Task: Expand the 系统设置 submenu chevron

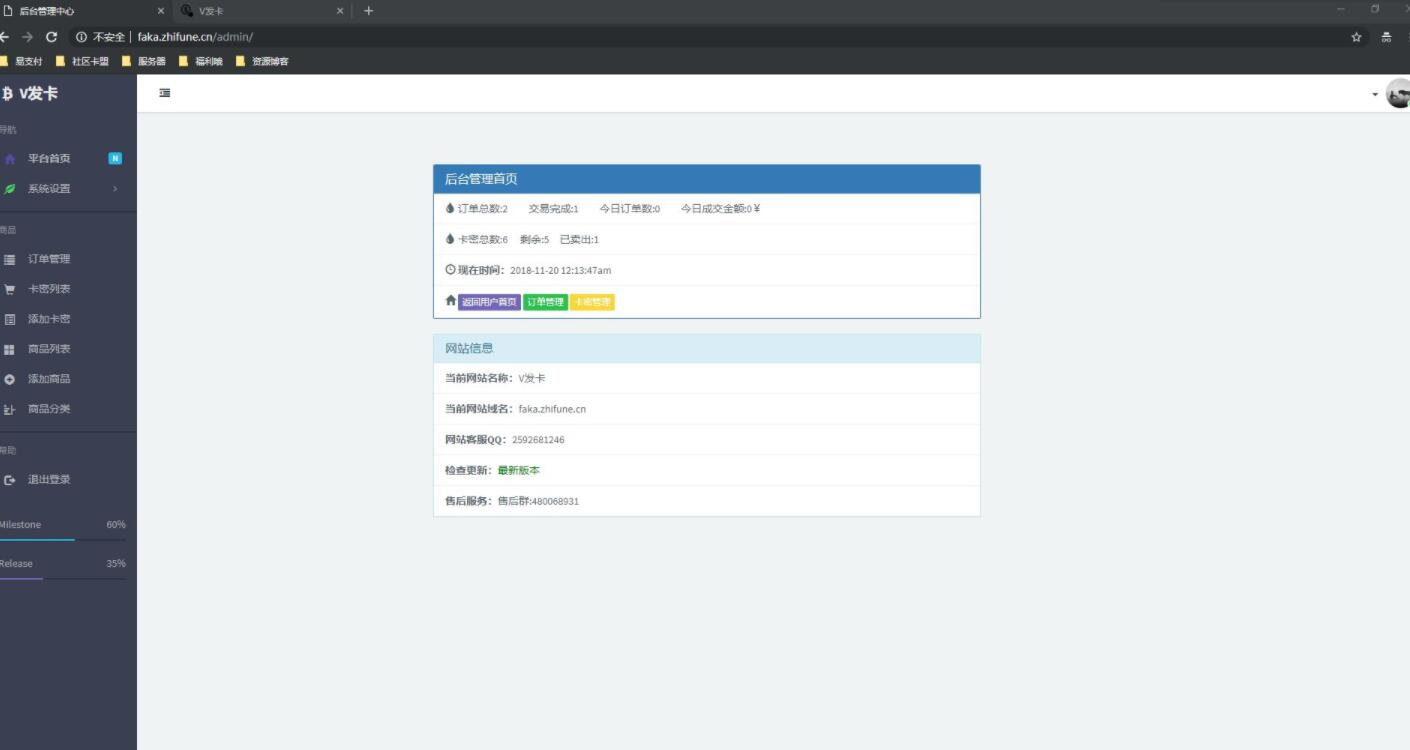Action: tap(115, 189)
